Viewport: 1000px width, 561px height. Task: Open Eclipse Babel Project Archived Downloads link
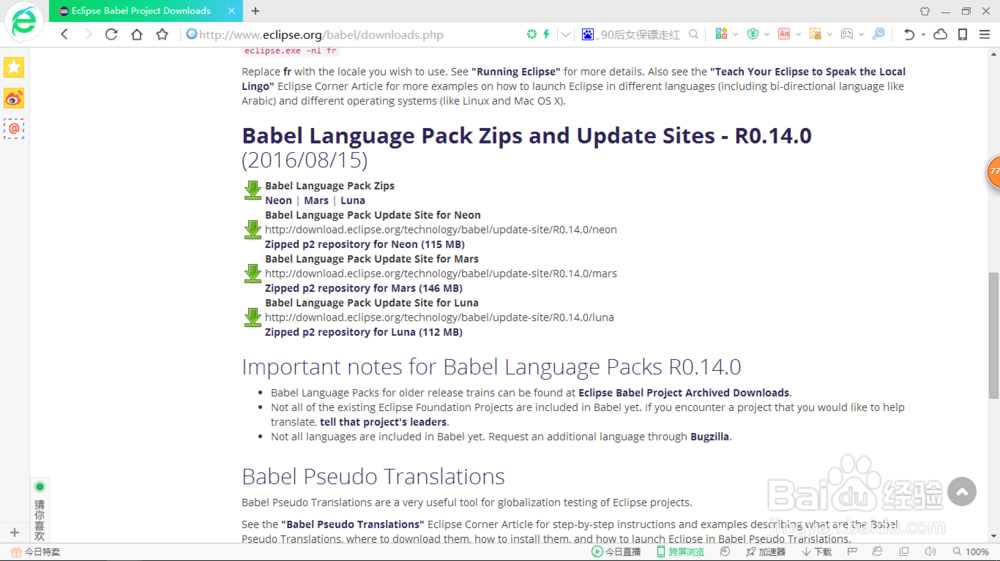[684, 393]
